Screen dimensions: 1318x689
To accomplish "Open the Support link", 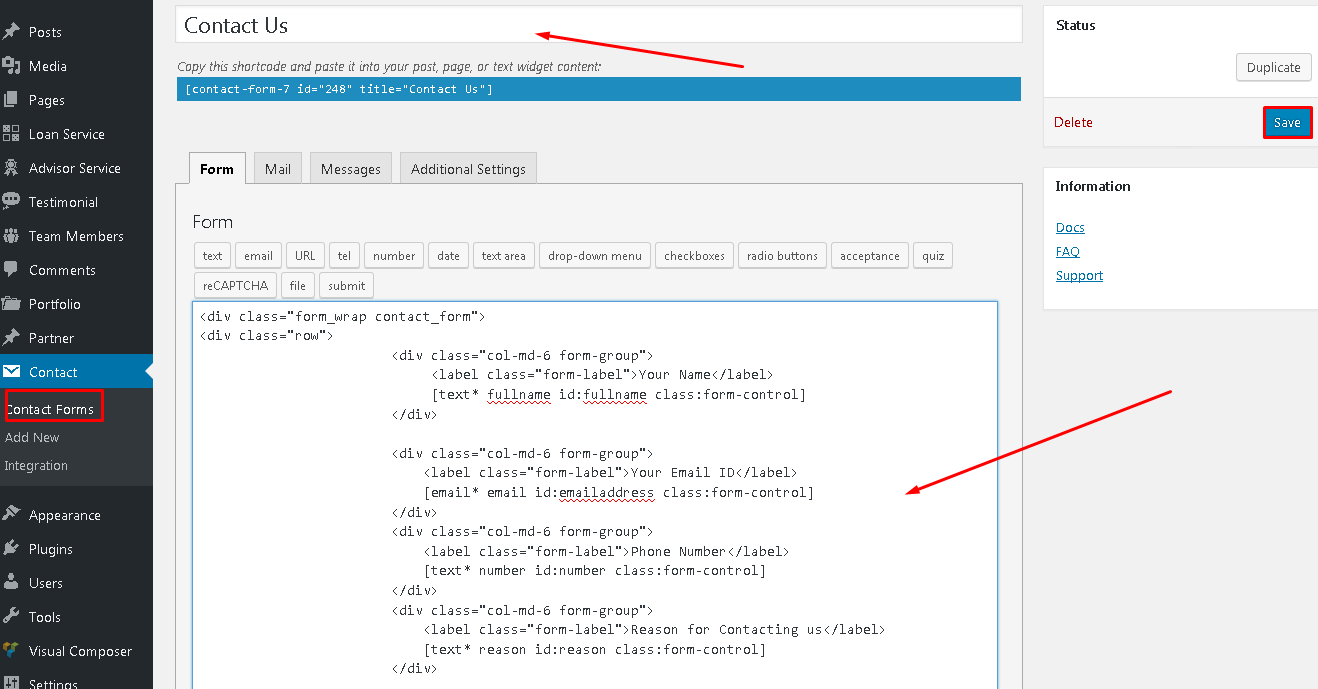I will [x=1079, y=276].
